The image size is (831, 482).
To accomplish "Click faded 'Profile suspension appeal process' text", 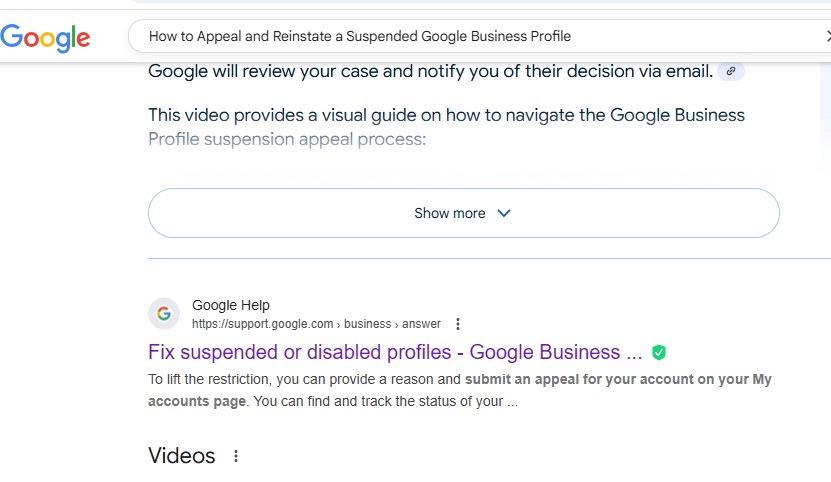I will coord(287,139).
